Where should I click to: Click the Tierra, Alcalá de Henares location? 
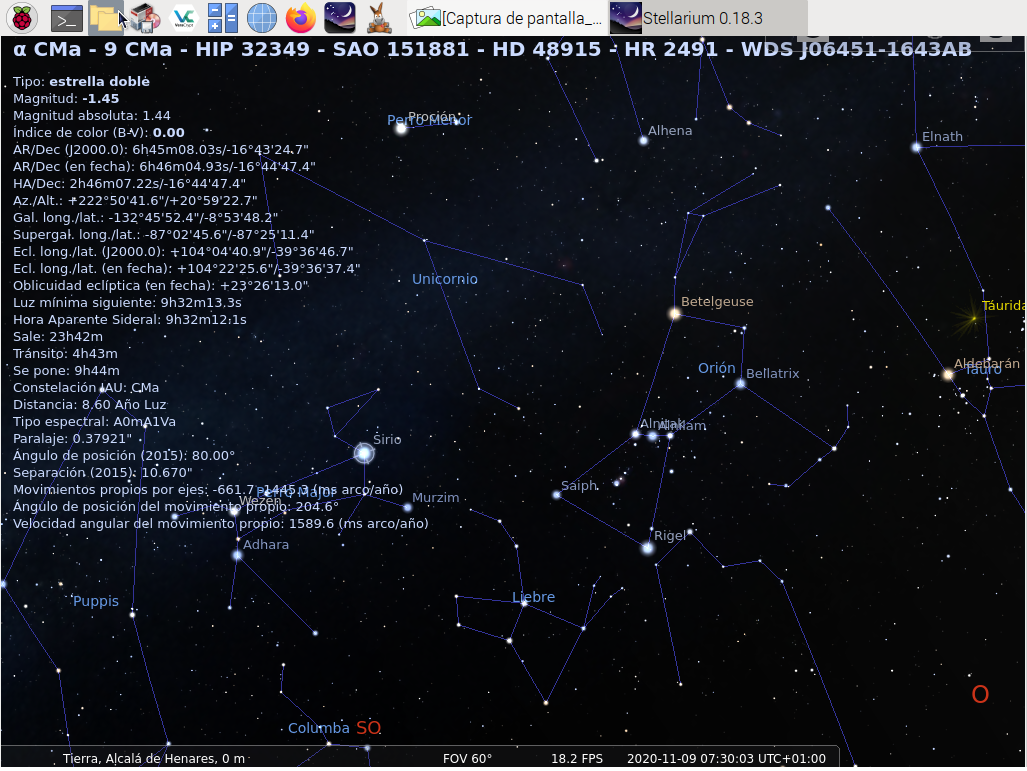(x=154, y=758)
